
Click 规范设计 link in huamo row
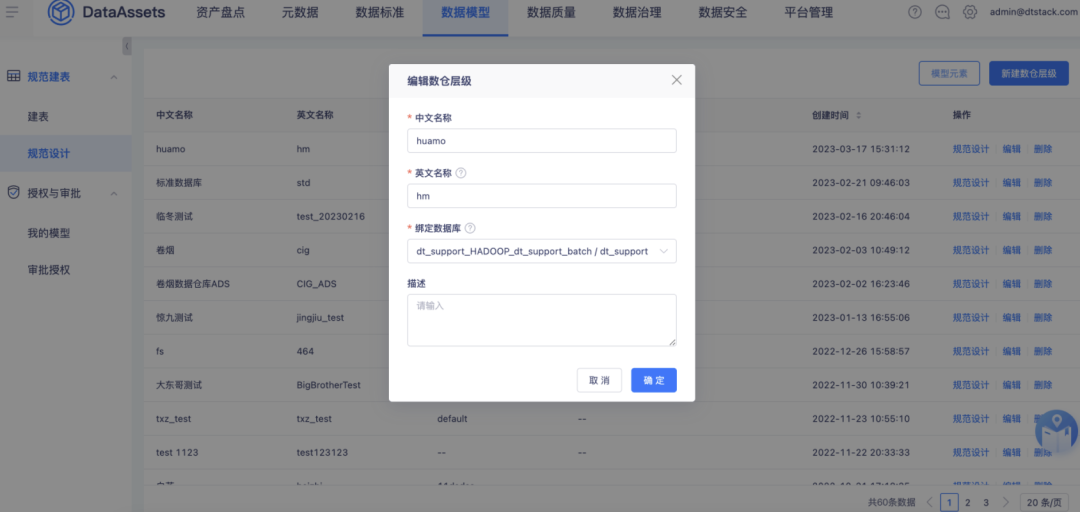[970, 149]
